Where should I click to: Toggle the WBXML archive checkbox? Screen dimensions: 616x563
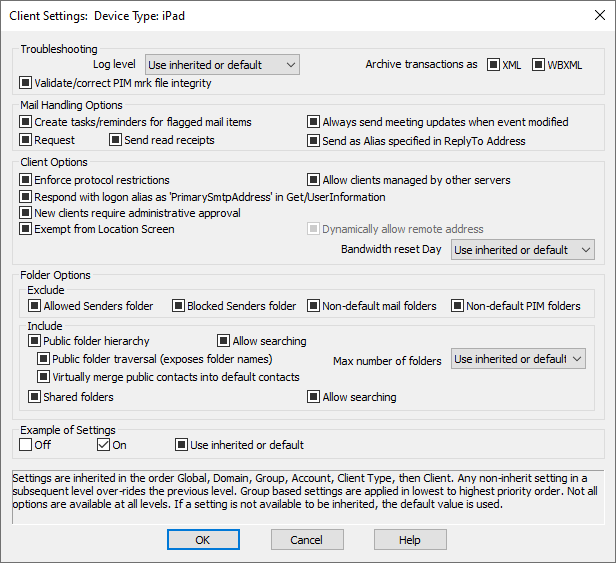click(538, 64)
